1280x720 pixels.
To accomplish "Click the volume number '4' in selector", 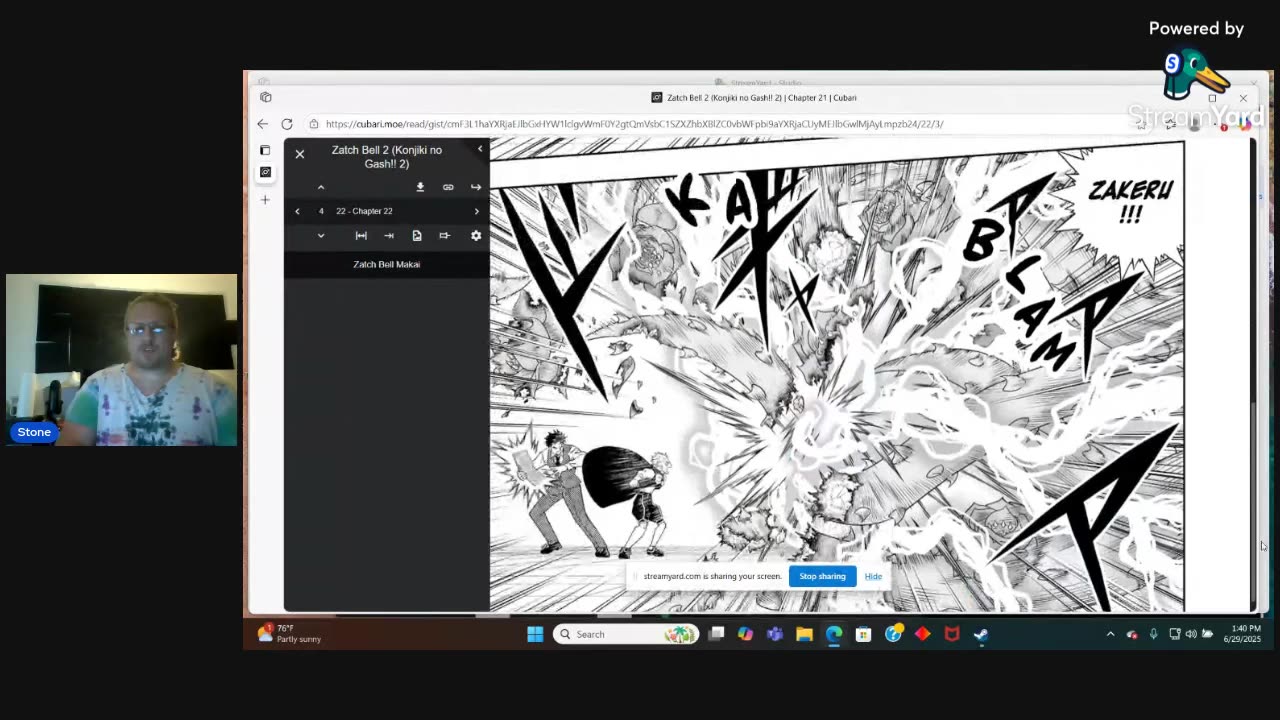I will tap(321, 211).
